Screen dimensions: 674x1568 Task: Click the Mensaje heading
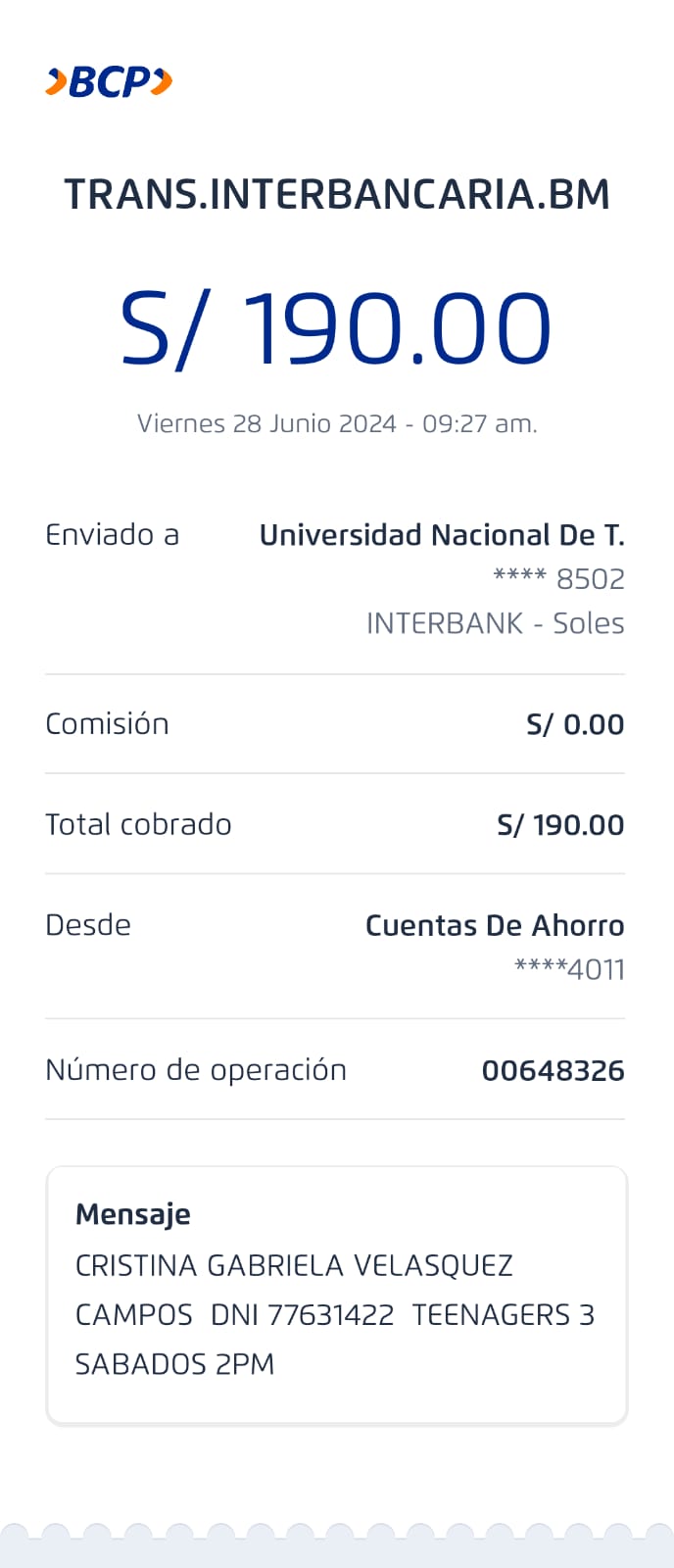[133, 1214]
